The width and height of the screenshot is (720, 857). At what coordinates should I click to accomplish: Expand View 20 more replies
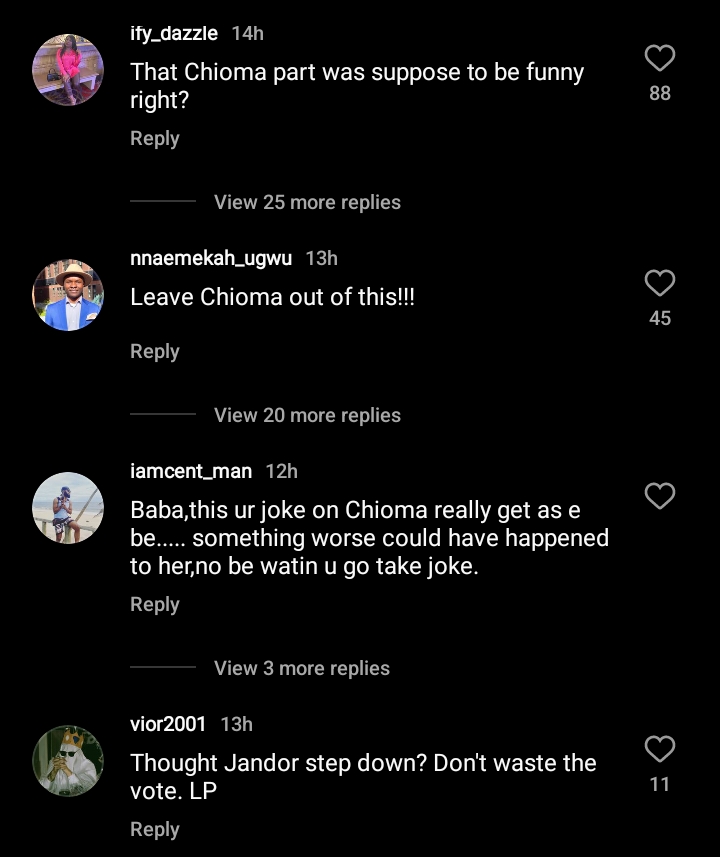click(x=307, y=415)
